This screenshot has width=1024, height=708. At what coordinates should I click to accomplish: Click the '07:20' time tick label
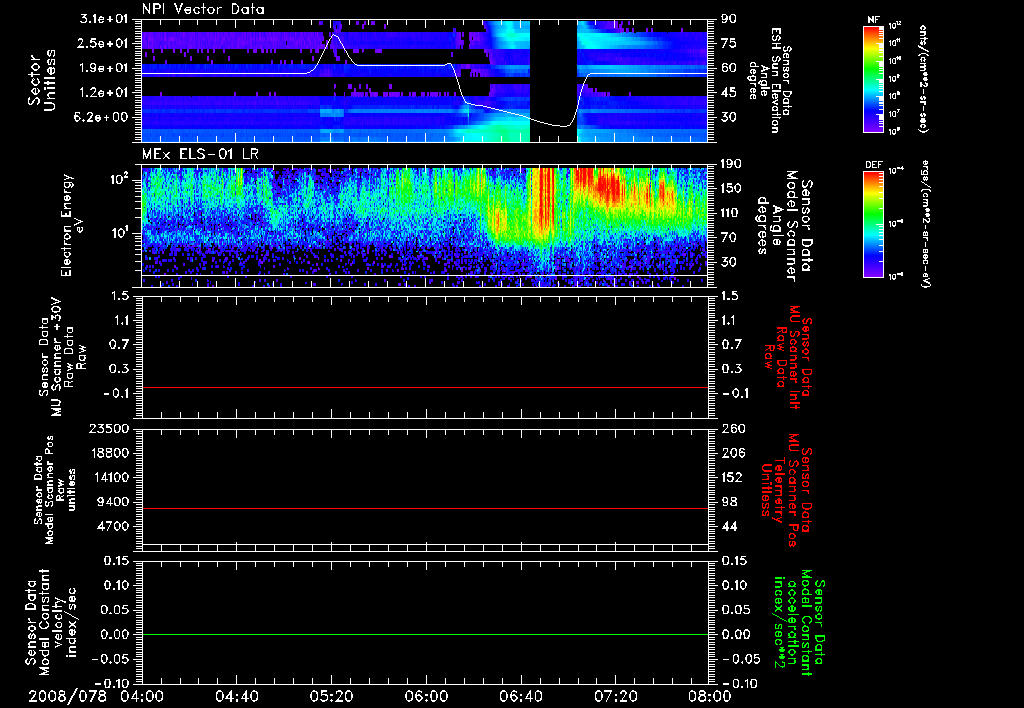(x=615, y=696)
